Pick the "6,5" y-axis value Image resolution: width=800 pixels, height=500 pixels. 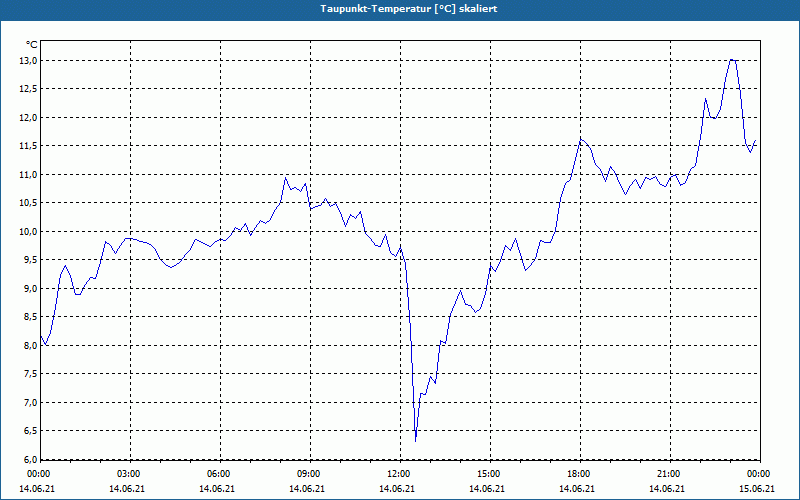pos(31,431)
